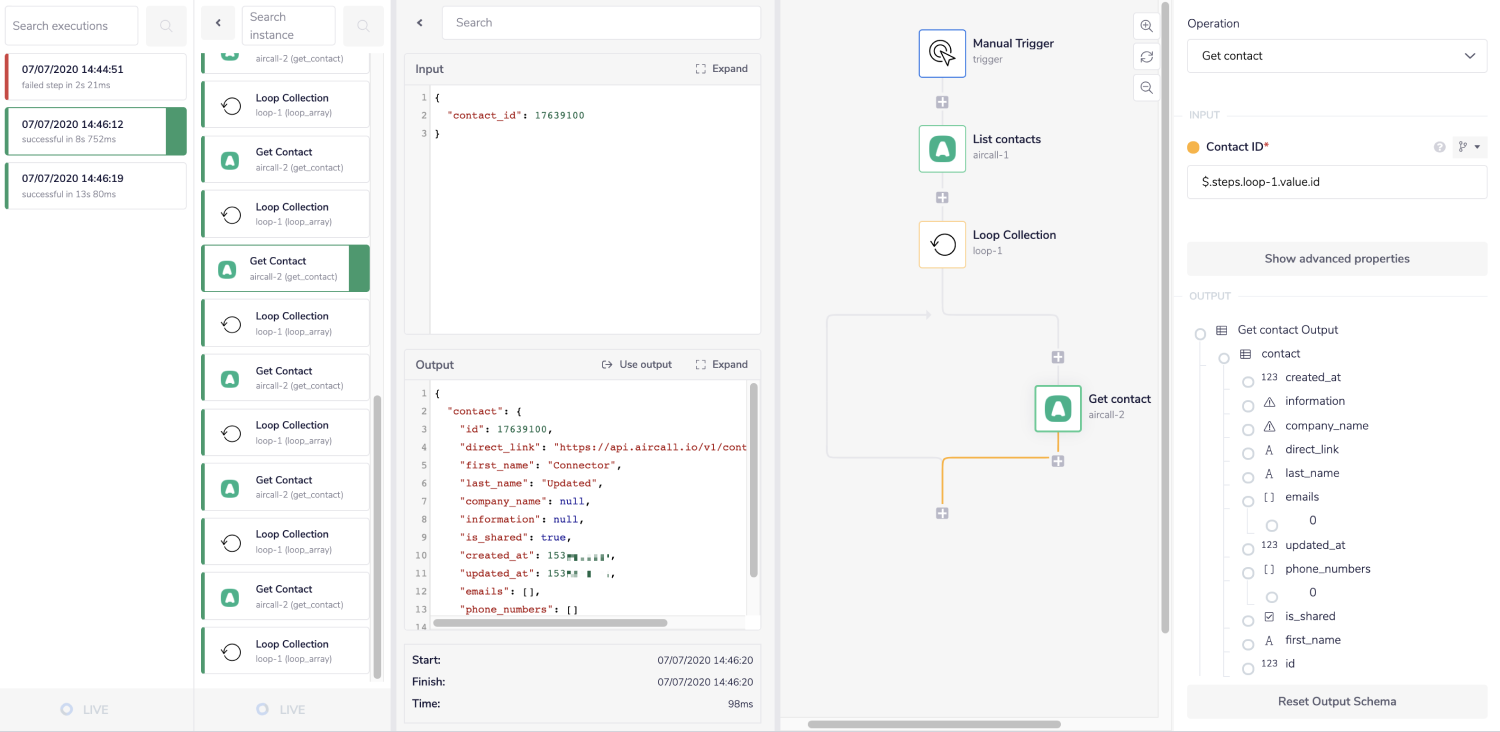
Task: Click Use output above the output panel
Action: (637, 364)
